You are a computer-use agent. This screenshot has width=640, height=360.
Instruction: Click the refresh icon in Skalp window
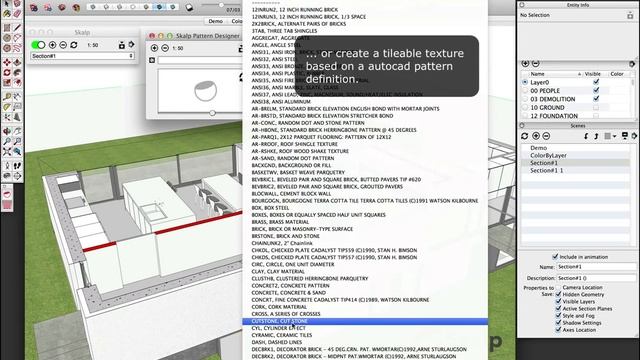click(74, 45)
